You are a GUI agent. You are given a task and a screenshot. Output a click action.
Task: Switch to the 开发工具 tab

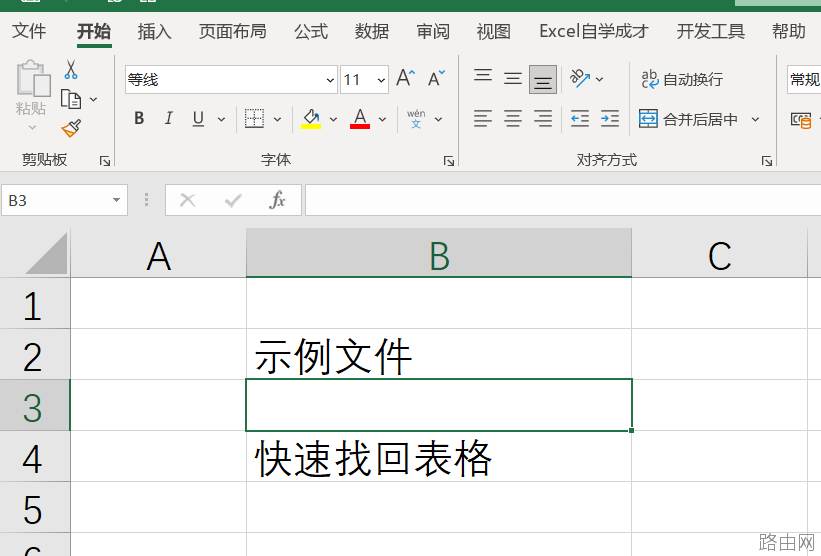[x=711, y=31]
